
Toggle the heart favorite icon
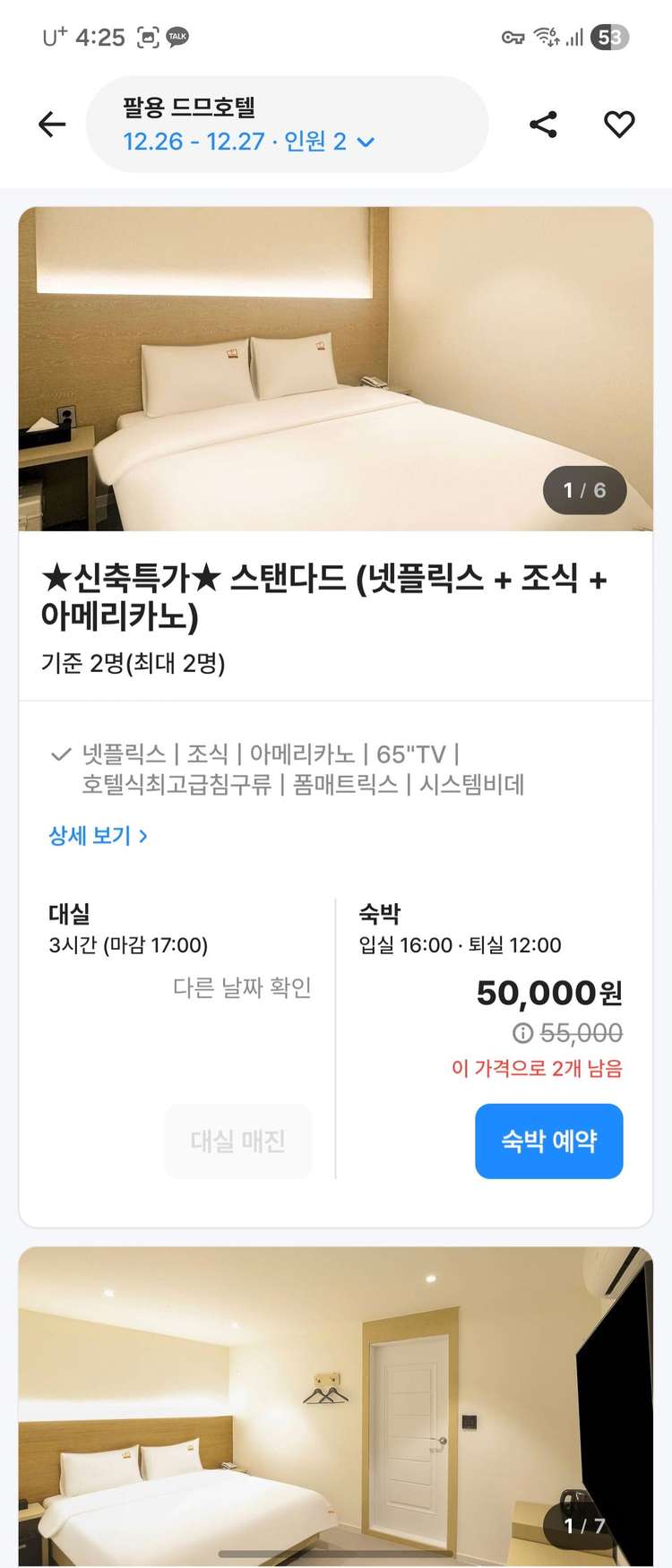click(619, 124)
